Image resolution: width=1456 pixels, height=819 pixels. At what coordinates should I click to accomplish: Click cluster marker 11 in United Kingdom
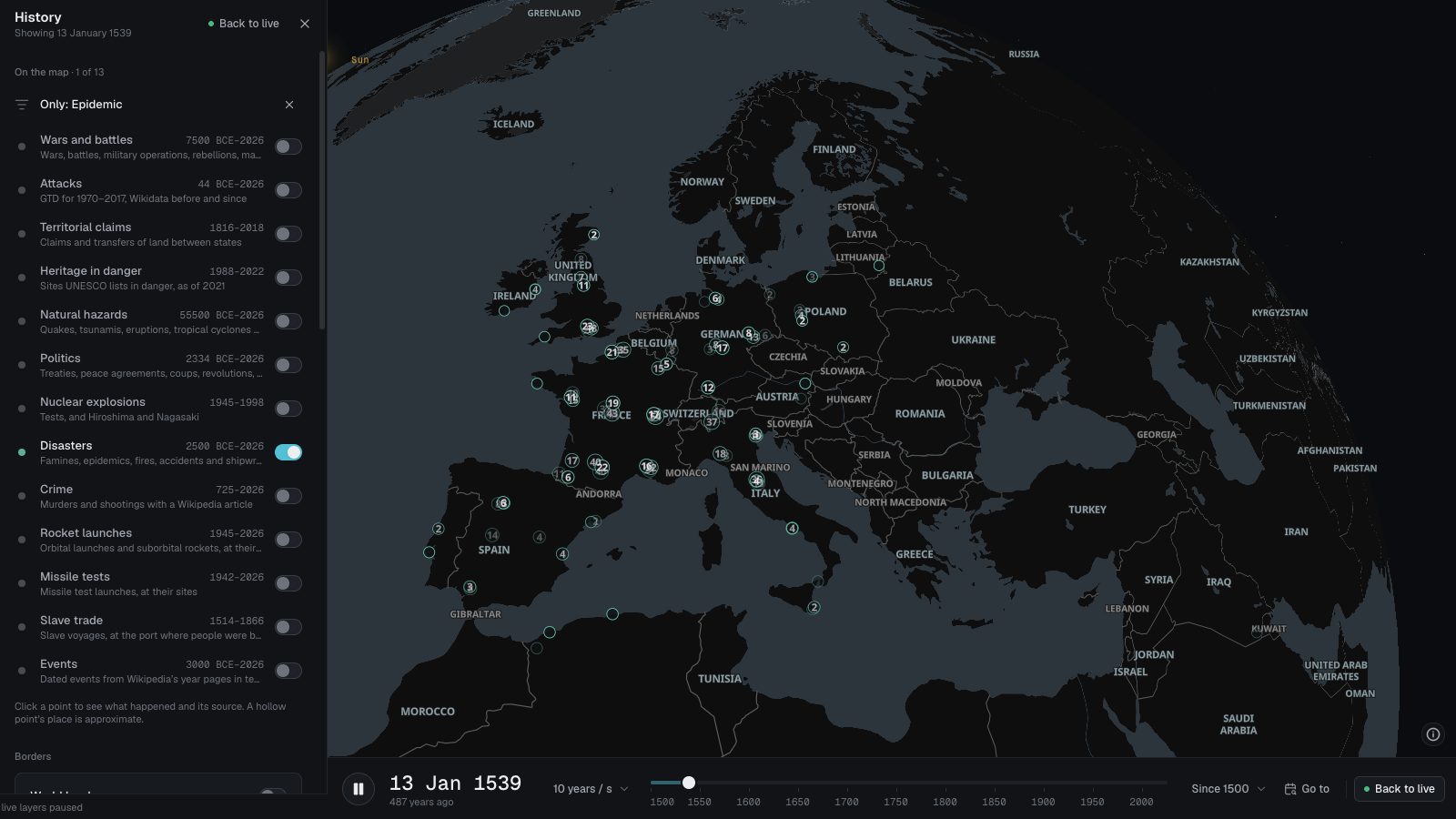pyautogui.click(x=583, y=286)
